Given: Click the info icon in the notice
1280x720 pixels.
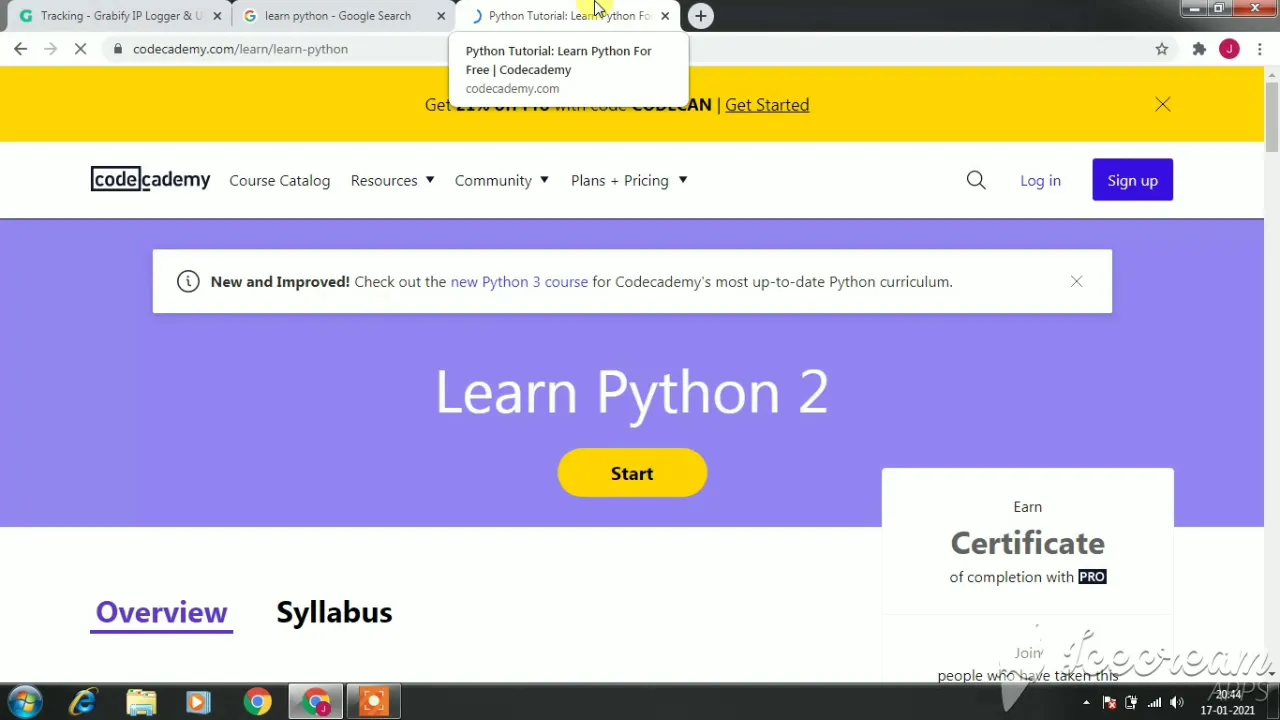Looking at the screenshot, I should click(188, 282).
